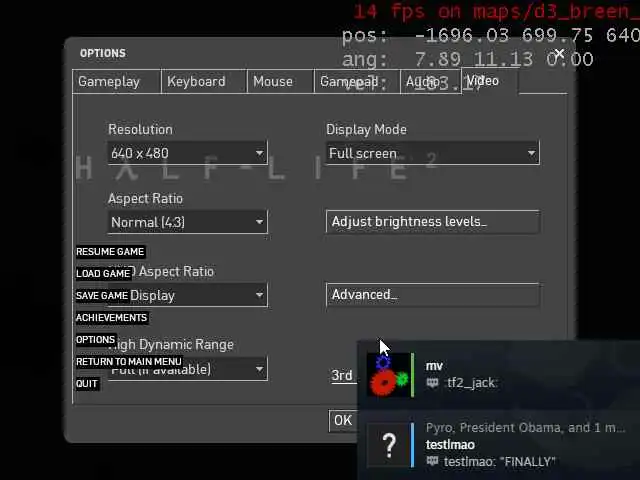Select the Mouse tab
640x480 pixels.
click(280, 82)
